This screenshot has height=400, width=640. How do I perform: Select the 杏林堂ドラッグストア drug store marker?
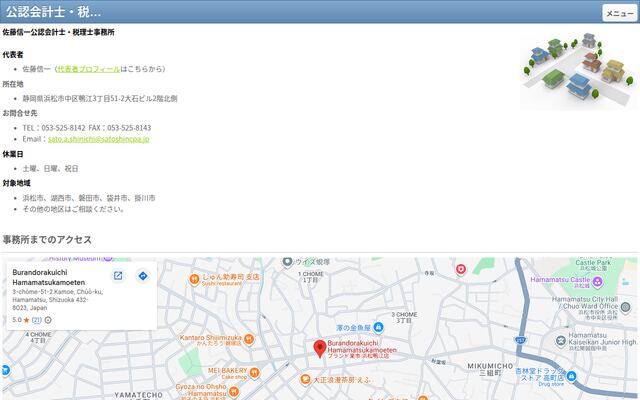[572, 376]
